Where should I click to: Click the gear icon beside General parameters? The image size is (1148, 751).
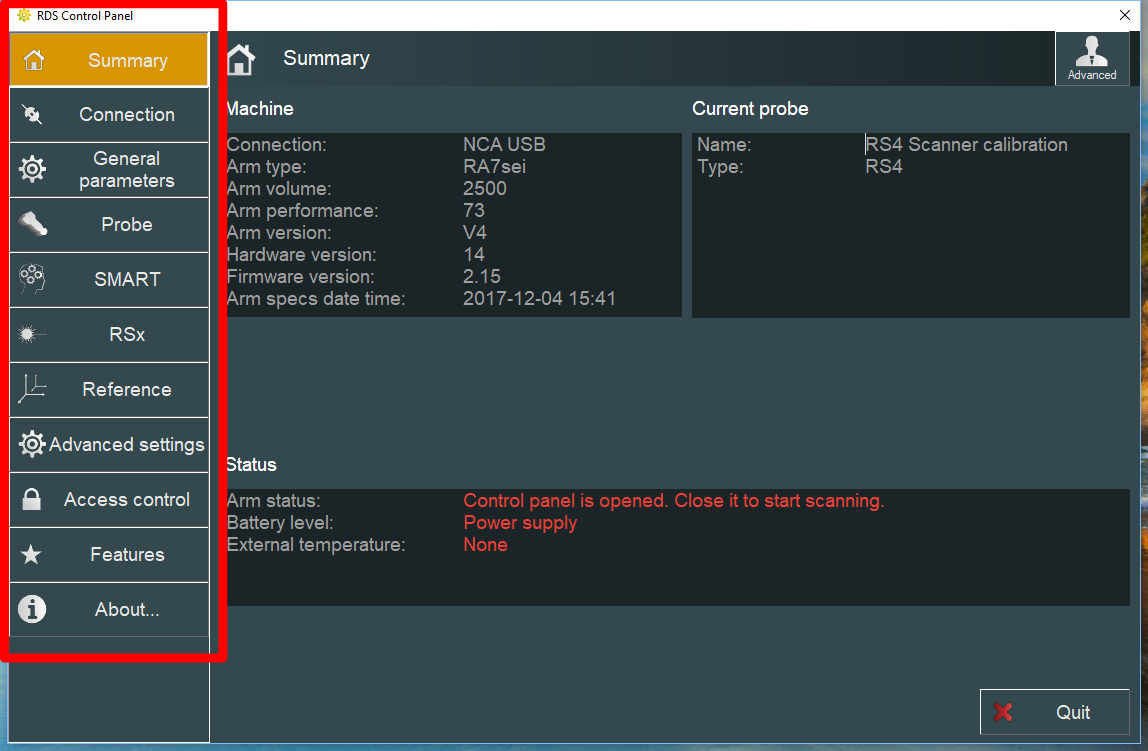[x=32, y=170]
